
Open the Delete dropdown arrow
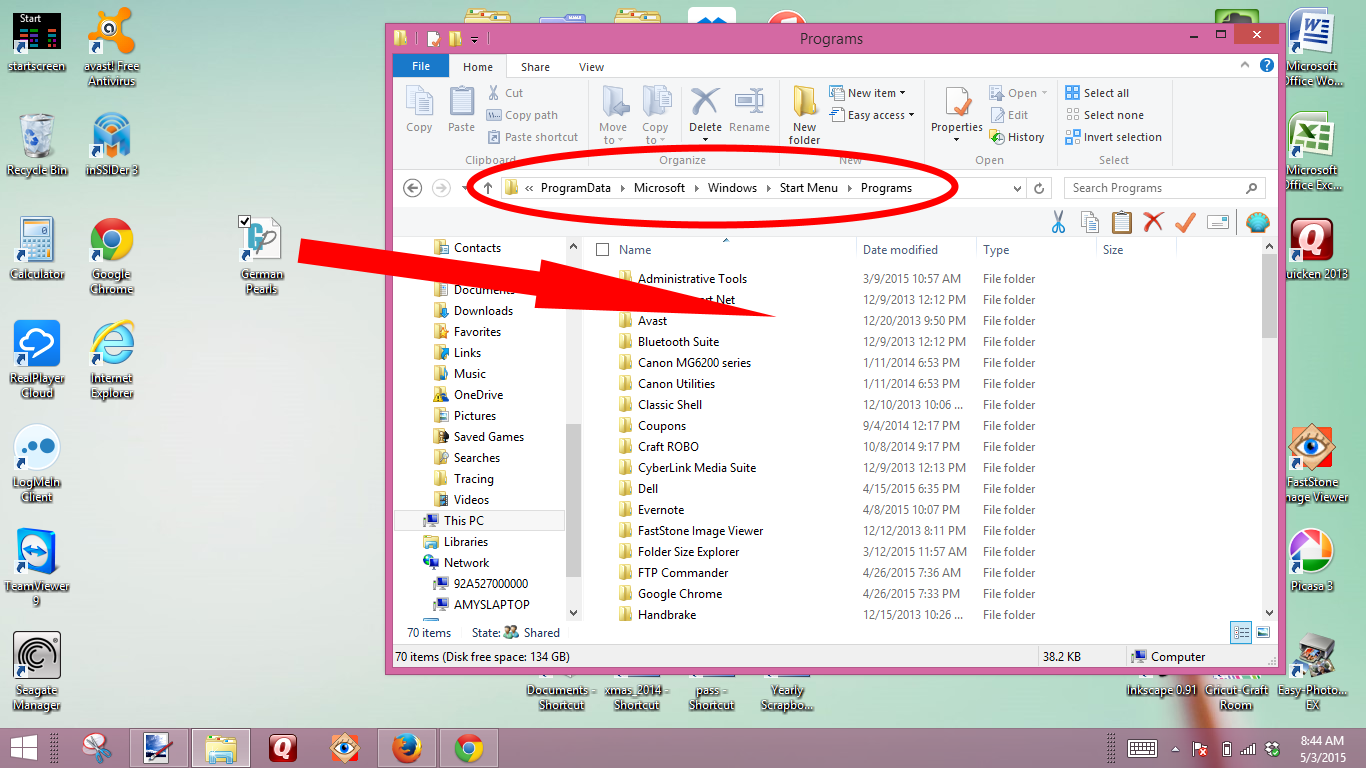click(x=705, y=139)
